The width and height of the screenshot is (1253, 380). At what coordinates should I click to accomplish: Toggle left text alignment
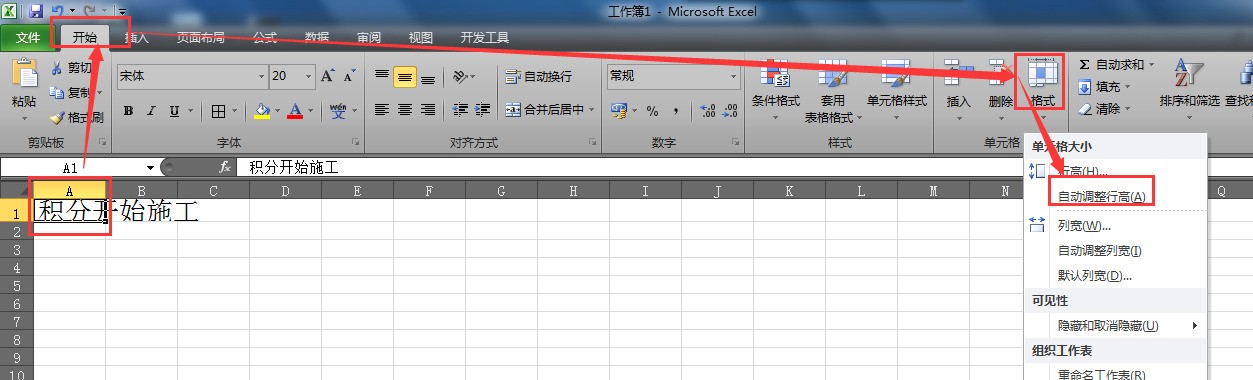click(381, 110)
